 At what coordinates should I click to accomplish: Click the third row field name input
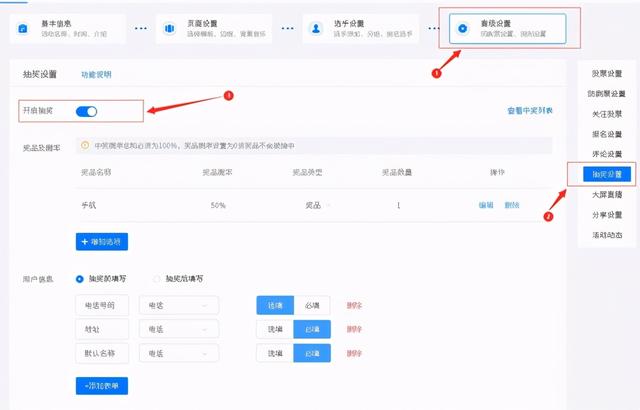click(102, 353)
